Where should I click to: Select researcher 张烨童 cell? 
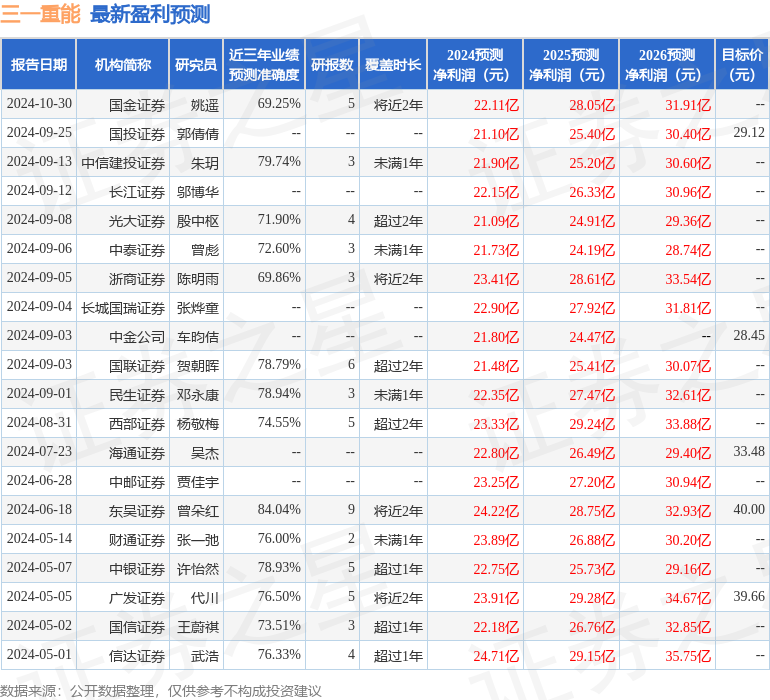point(198,308)
